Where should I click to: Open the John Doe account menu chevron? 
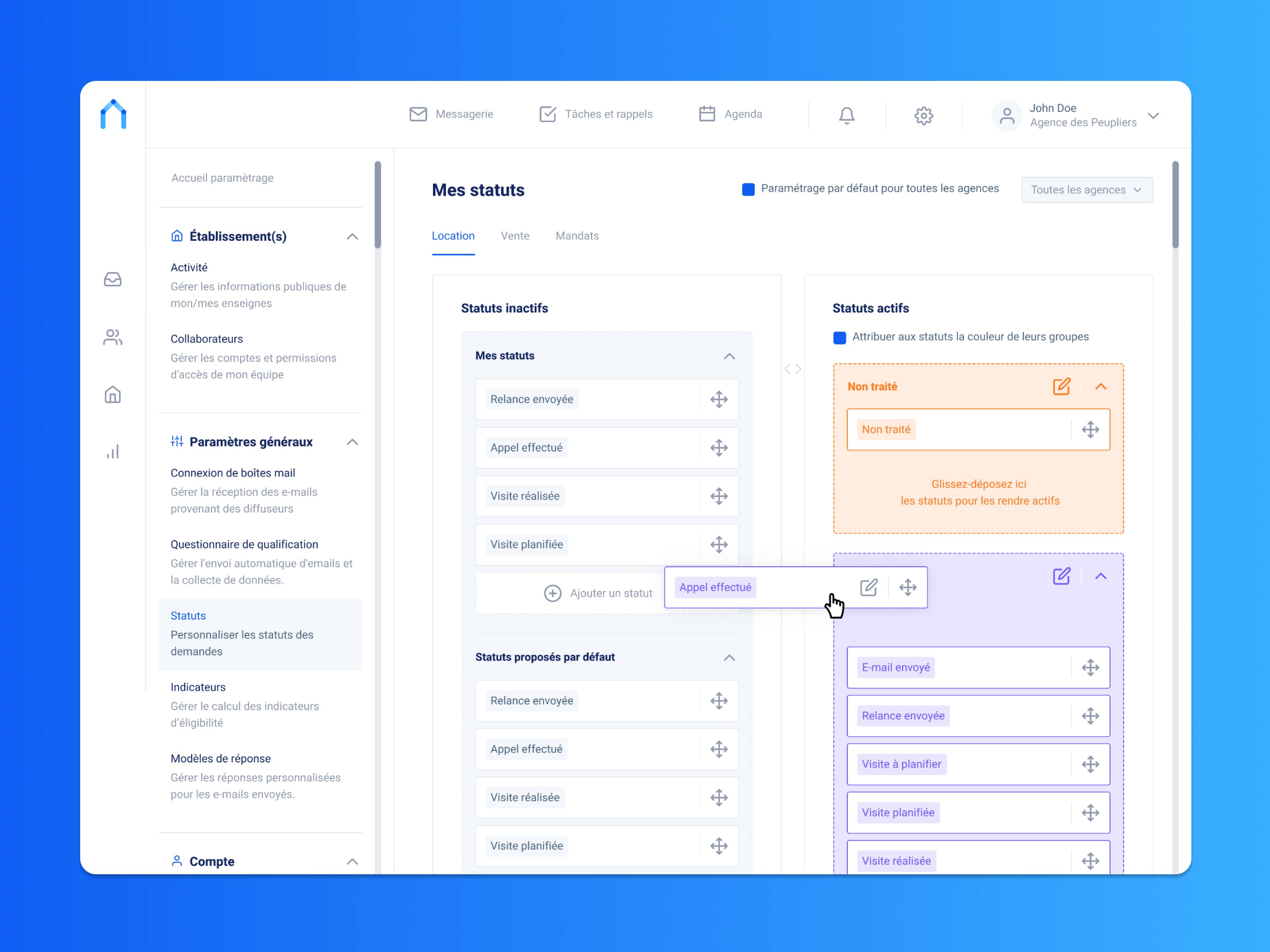1153,115
